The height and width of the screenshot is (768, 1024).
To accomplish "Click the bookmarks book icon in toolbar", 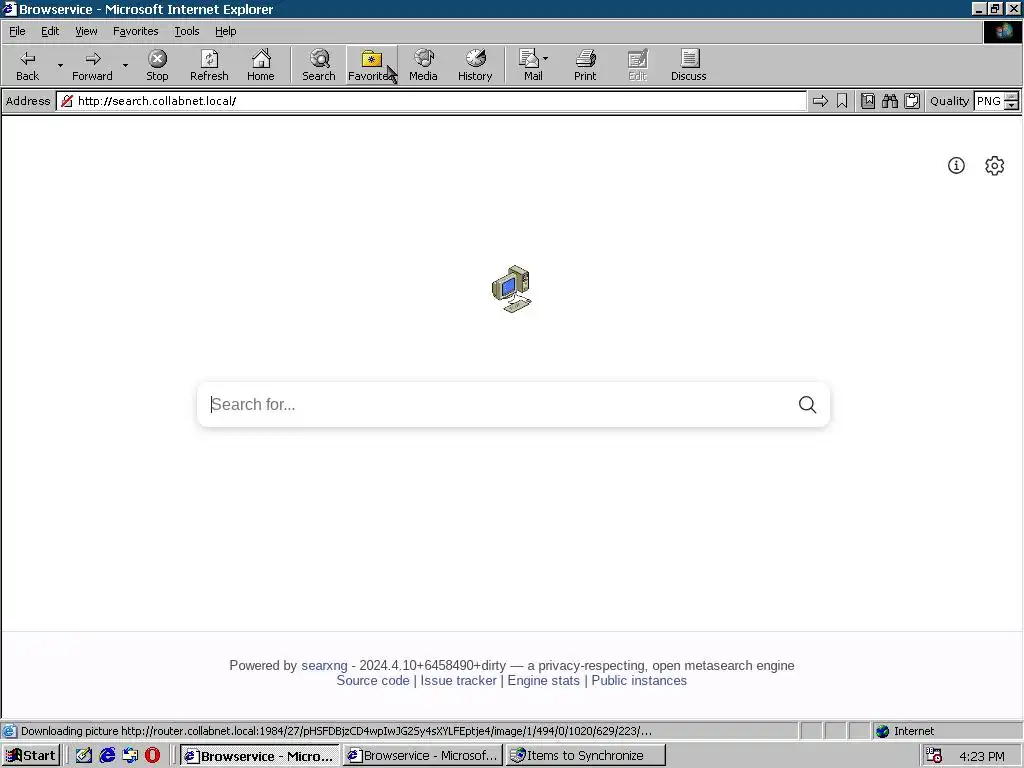I will coord(868,101).
